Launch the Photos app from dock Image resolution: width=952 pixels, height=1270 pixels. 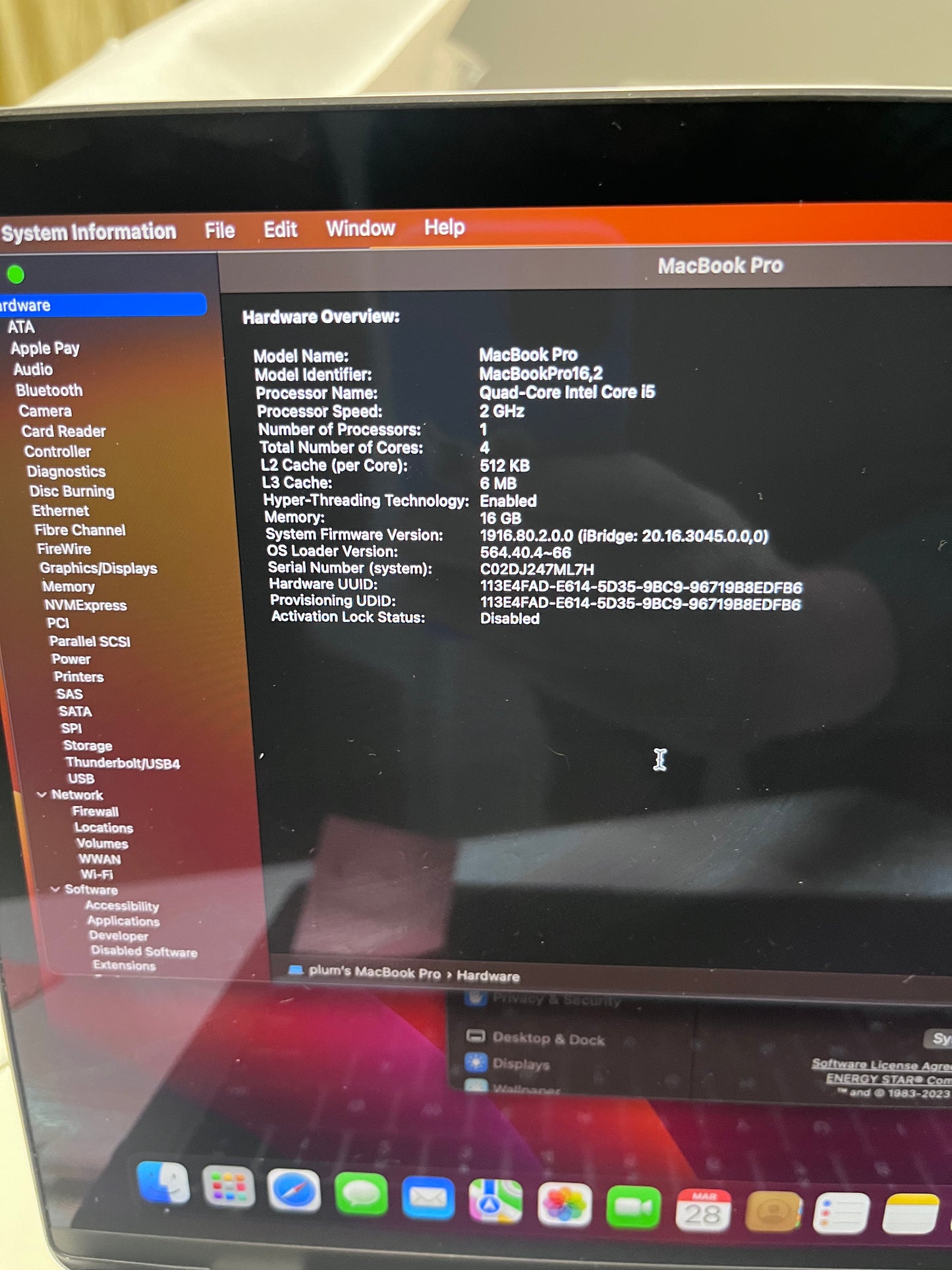pyautogui.click(x=564, y=1204)
